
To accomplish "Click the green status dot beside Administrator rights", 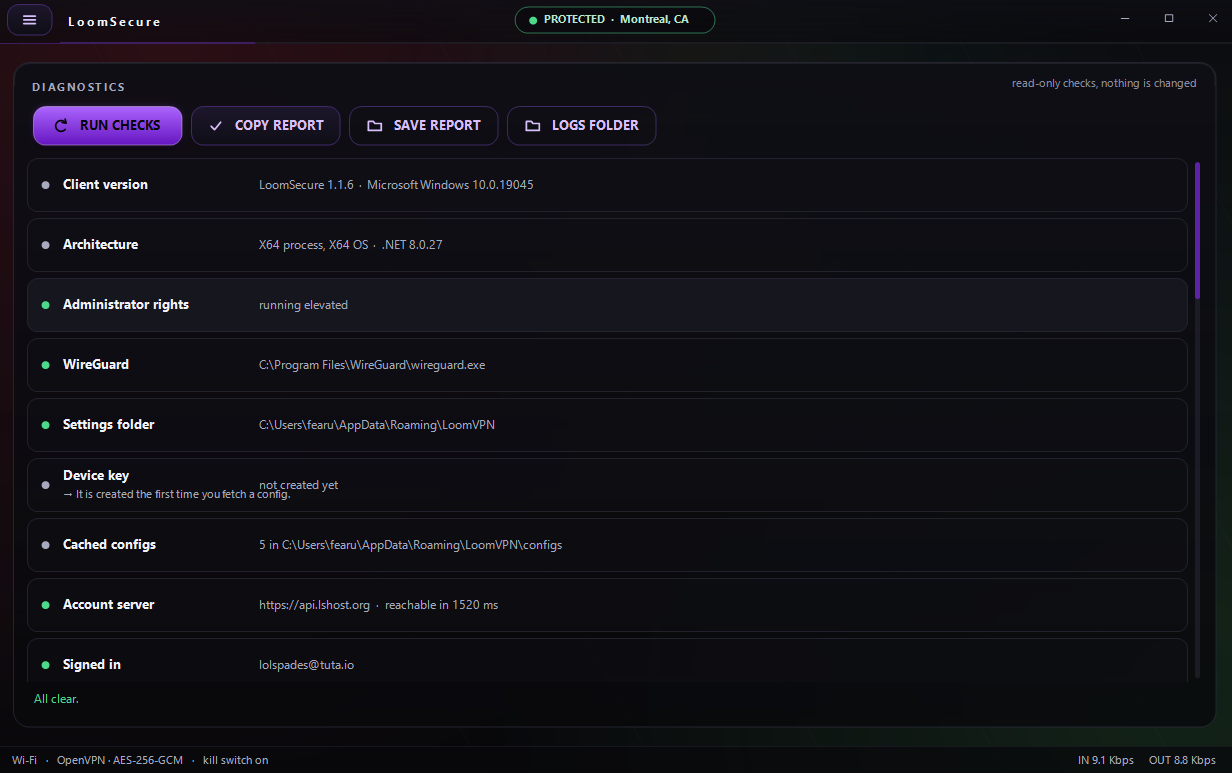I will (45, 305).
